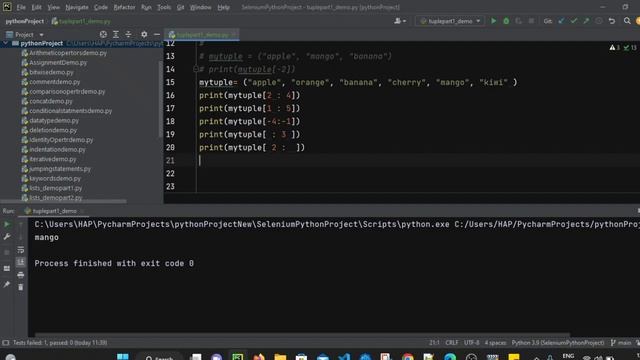Viewport: 640px width, 360px height.
Task: Open the run configuration tuplepart1_demo dropdown
Action: 450,21
